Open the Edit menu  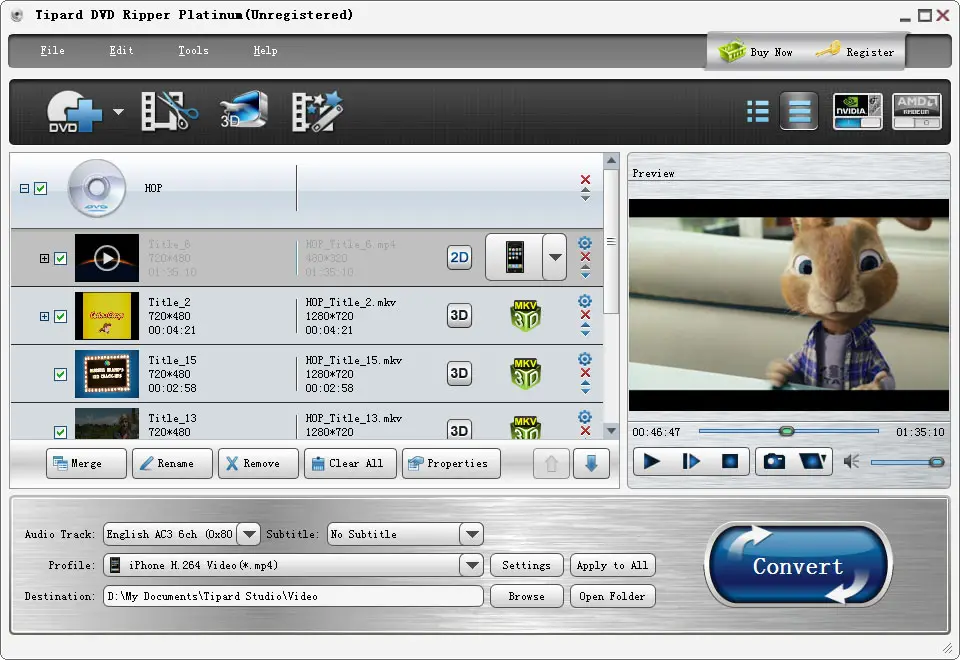121,51
